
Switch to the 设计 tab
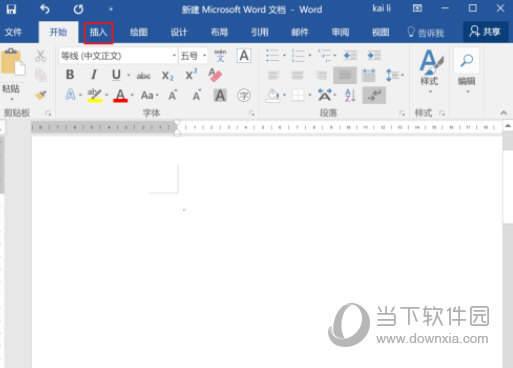[179, 32]
